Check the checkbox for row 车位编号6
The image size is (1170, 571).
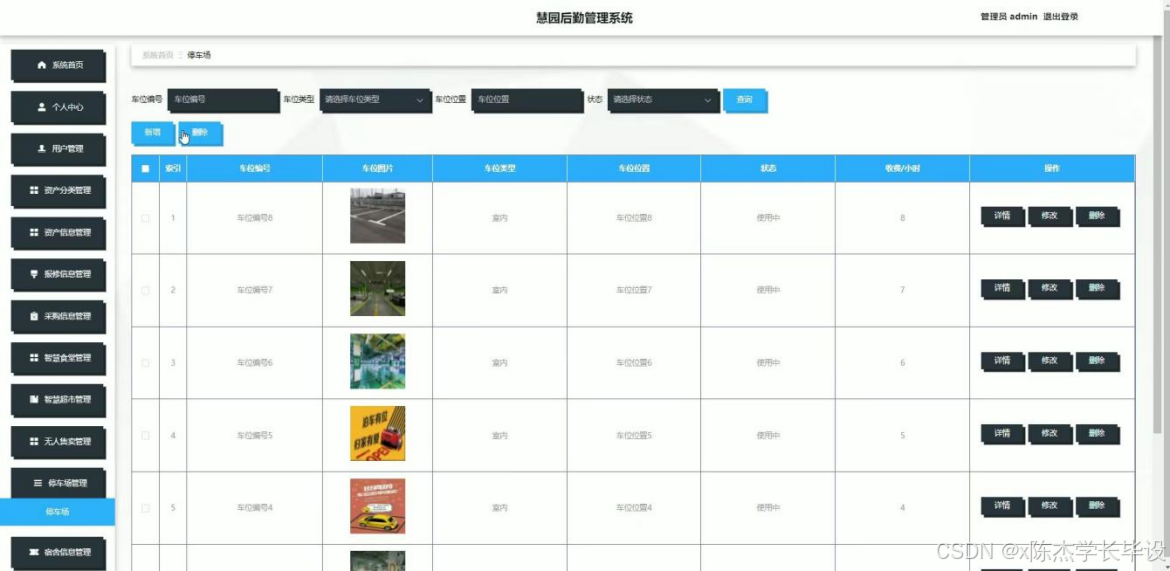(x=146, y=363)
